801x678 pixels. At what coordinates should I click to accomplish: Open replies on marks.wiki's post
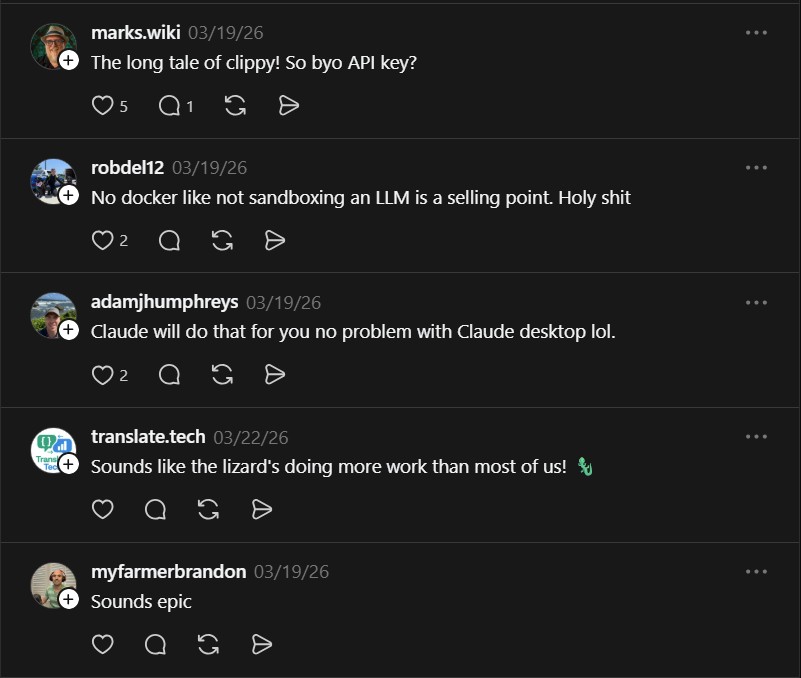(x=168, y=105)
